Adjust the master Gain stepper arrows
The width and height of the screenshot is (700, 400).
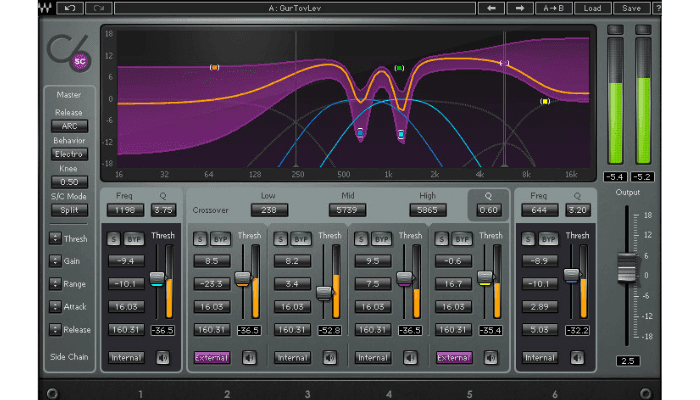pyautogui.click(x=55, y=261)
